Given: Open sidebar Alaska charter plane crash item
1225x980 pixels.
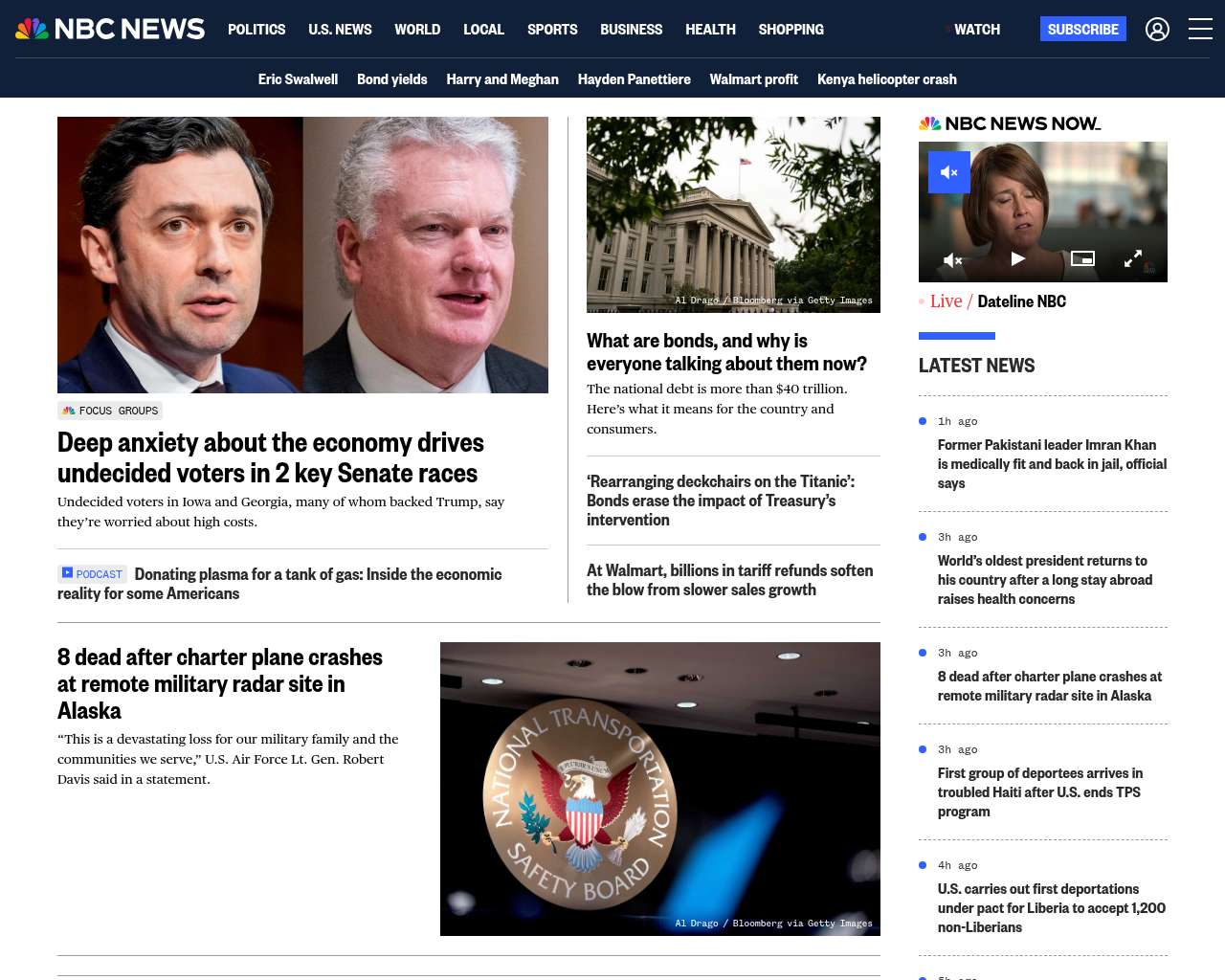Looking at the screenshot, I should point(1050,686).
